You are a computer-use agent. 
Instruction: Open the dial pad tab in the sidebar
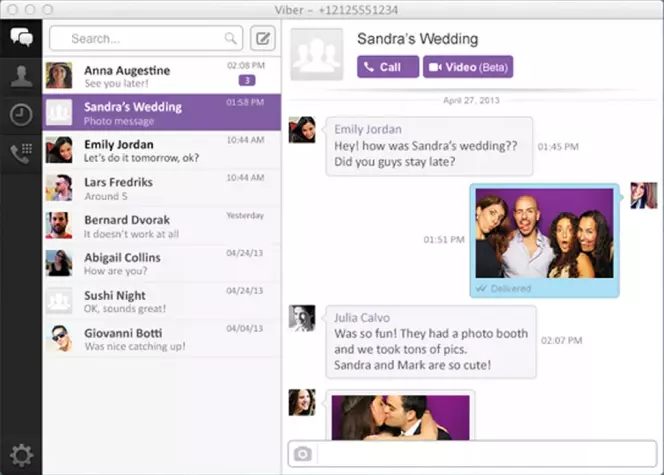click(x=21, y=153)
